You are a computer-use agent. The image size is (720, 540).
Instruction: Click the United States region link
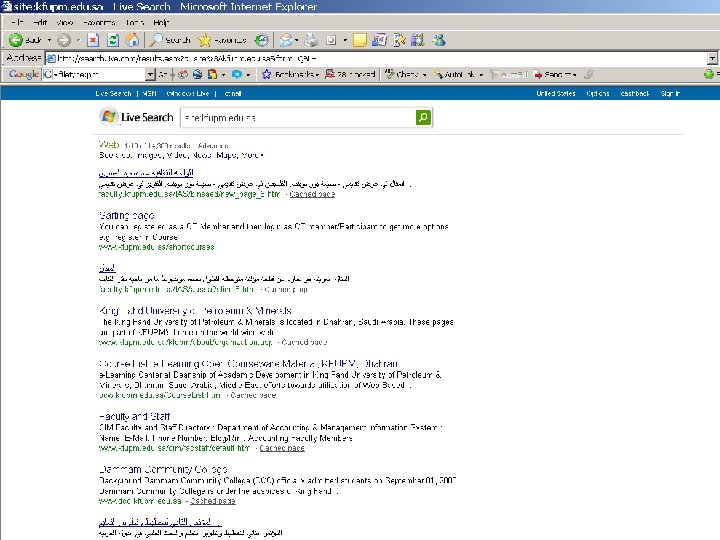556,93
